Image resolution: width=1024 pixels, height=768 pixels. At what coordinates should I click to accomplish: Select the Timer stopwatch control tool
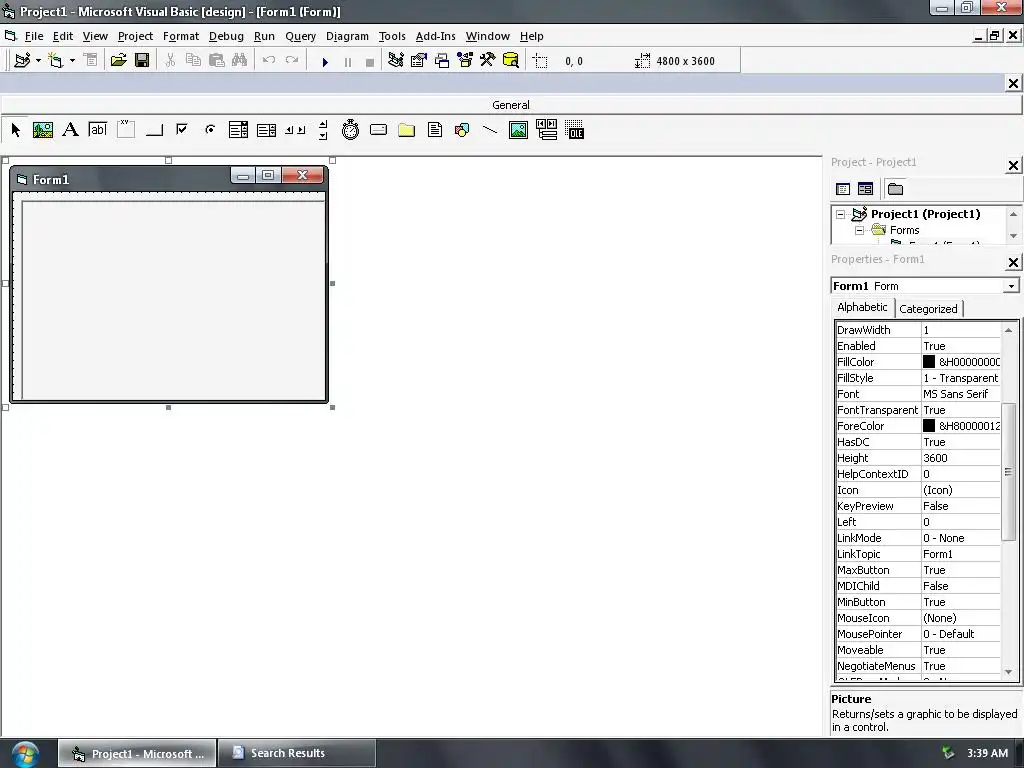pos(351,130)
